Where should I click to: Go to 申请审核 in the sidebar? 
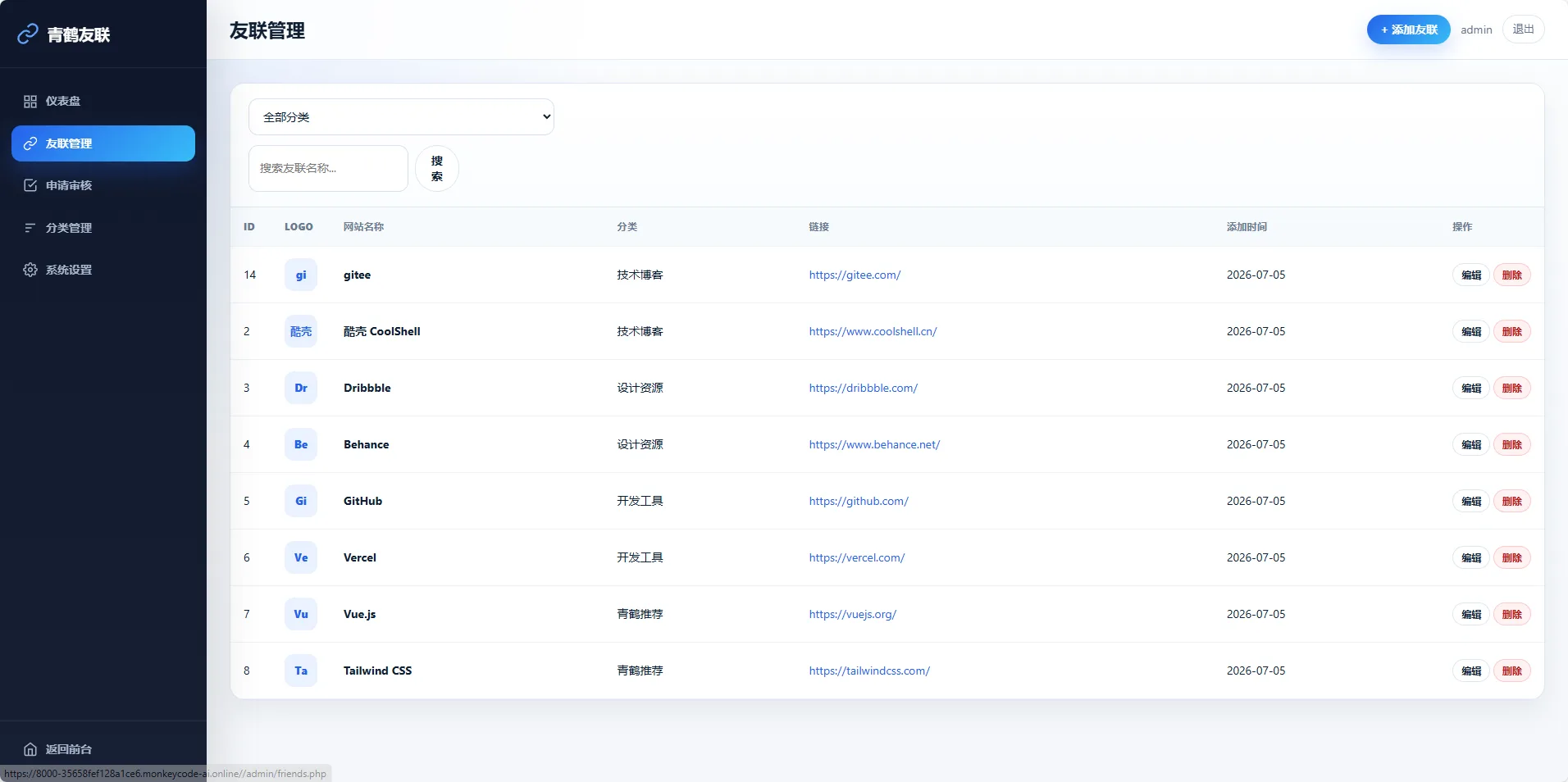click(103, 185)
